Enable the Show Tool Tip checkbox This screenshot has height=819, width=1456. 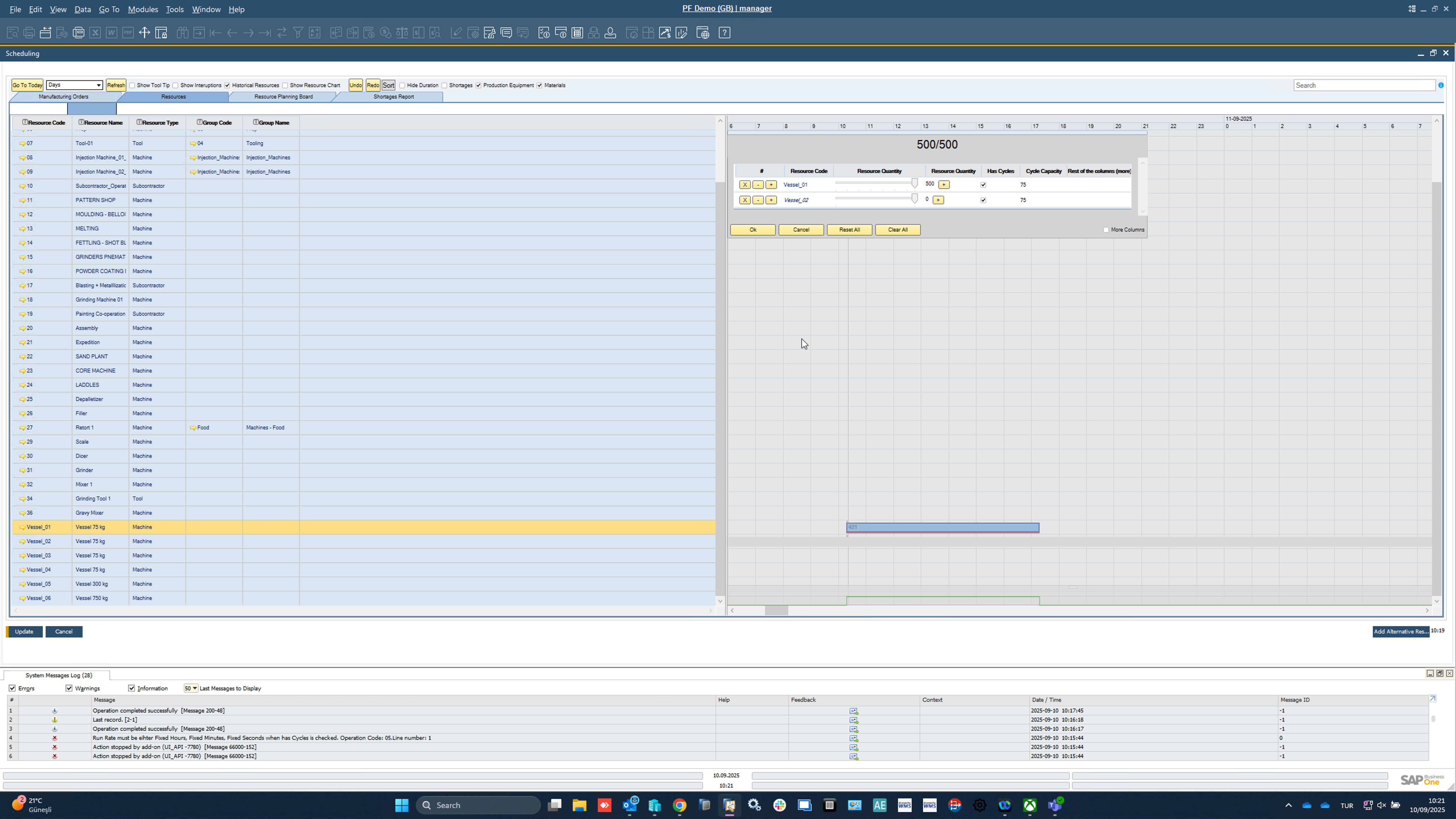point(132,85)
